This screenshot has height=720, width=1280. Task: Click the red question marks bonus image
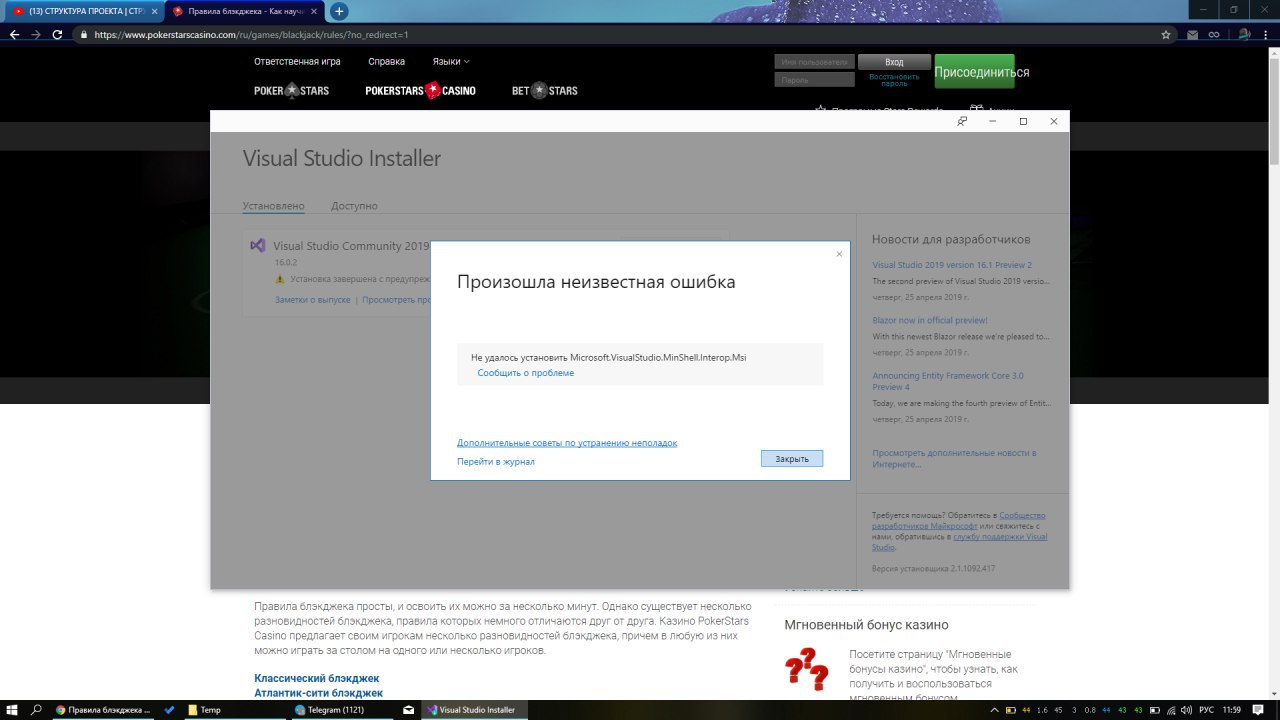[x=806, y=669]
